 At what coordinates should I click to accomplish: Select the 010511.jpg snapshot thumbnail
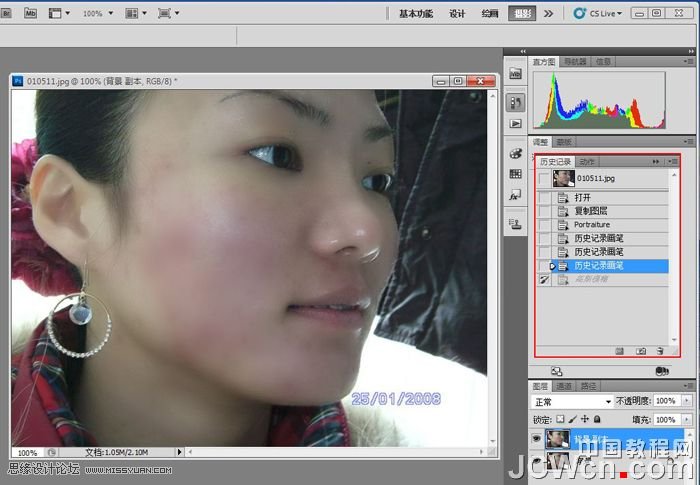coord(563,178)
